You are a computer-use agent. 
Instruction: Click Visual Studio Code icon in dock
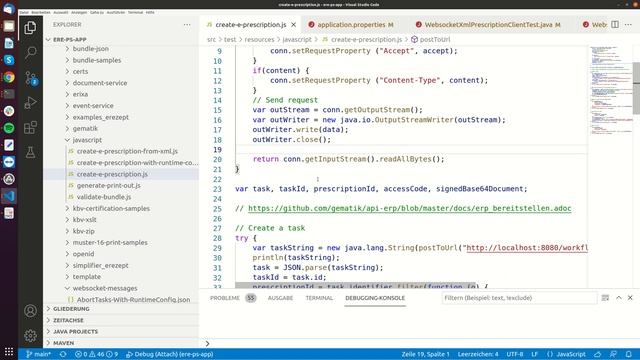pyautogui.click(x=9, y=196)
